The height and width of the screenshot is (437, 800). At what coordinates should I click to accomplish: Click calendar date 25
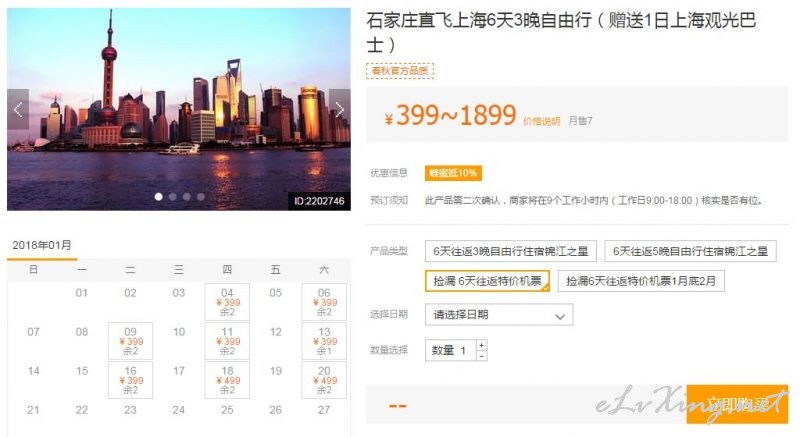pyautogui.click(x=227, y=409)
